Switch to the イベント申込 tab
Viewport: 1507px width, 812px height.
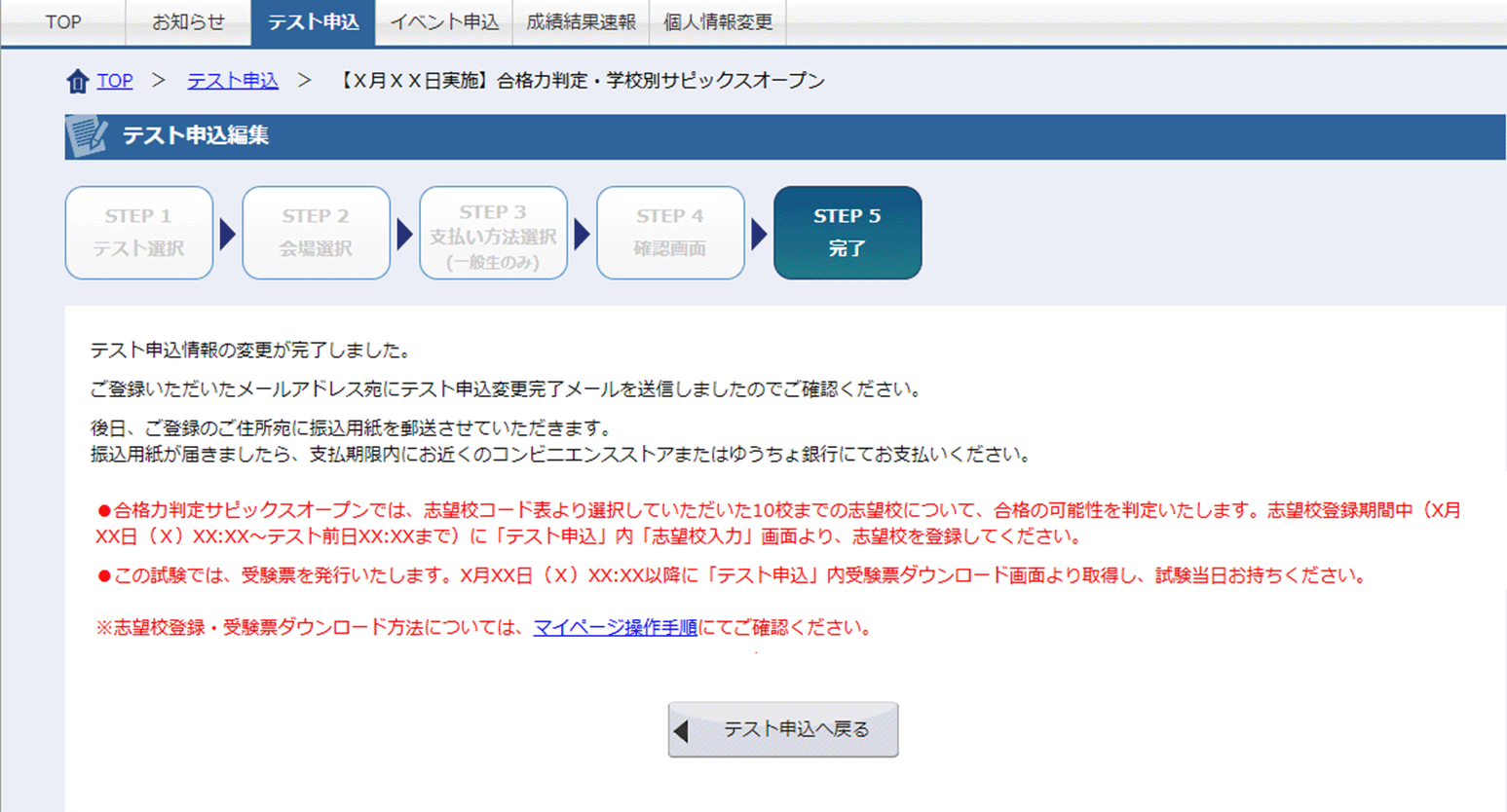pos(444,21)
